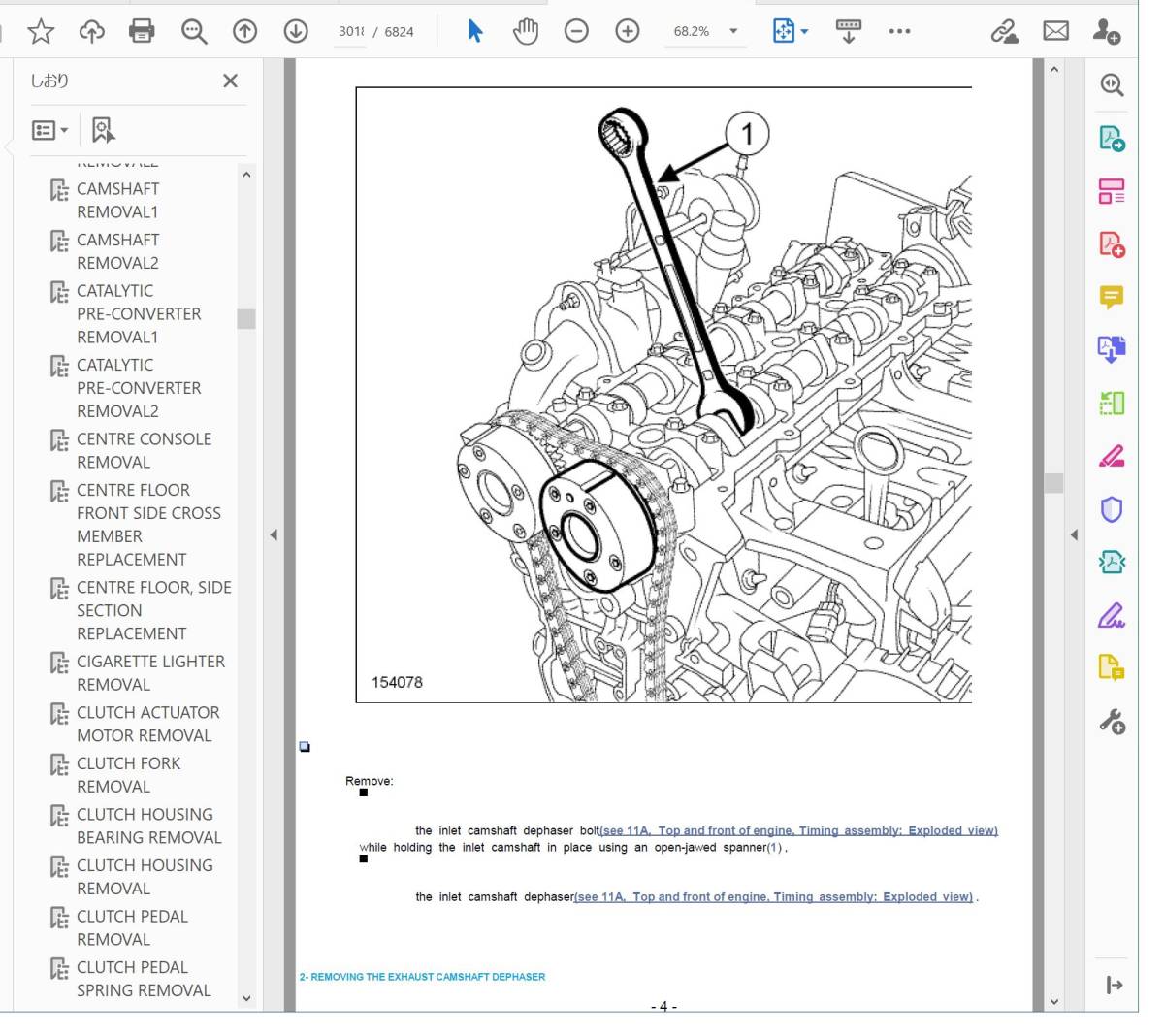The width and height of the screenshot is (1164, 1036).
Task: Select CLUTCH PEDAL SPRING REMOVAL bookmark
Action: coord(144,979)
